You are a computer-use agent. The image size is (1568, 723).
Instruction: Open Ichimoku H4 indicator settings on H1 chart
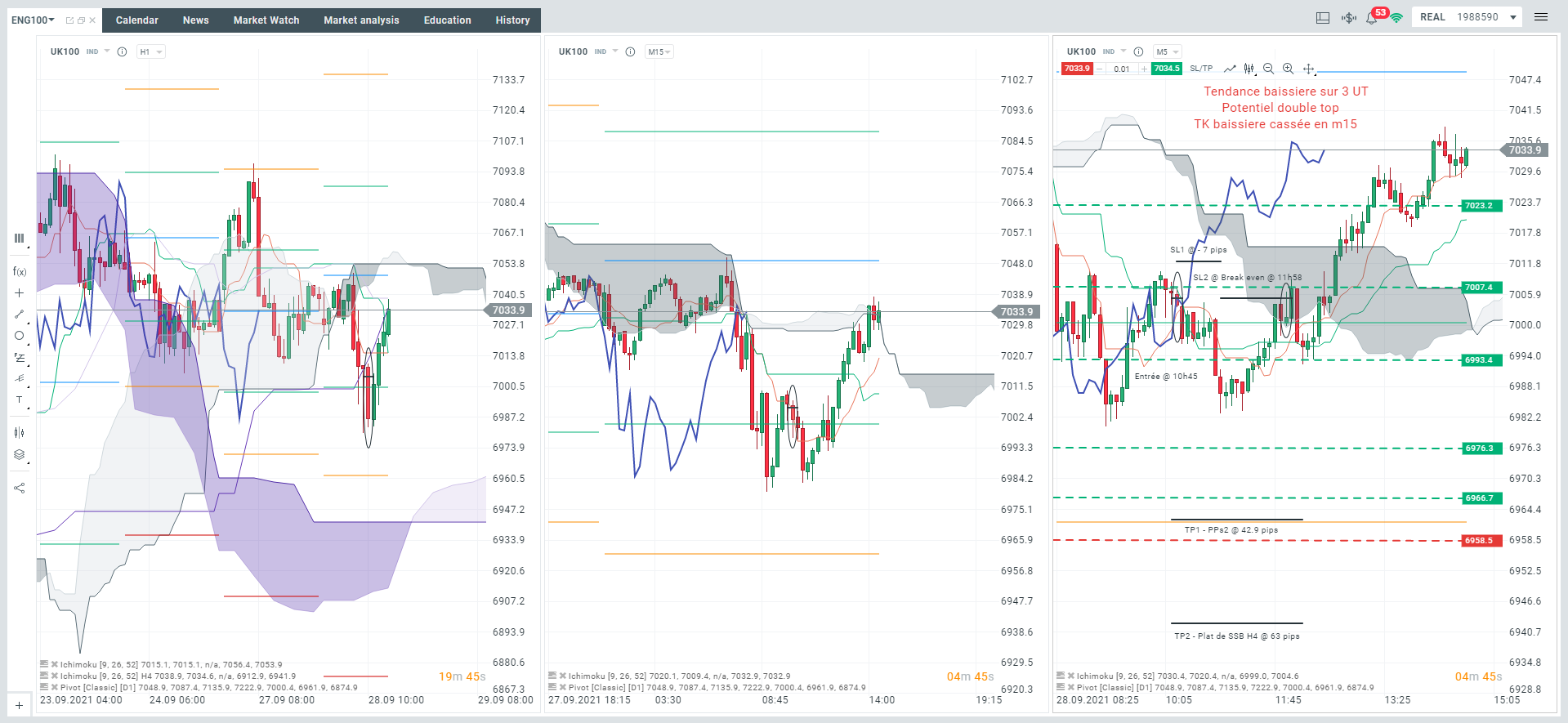tap(44, 676)
